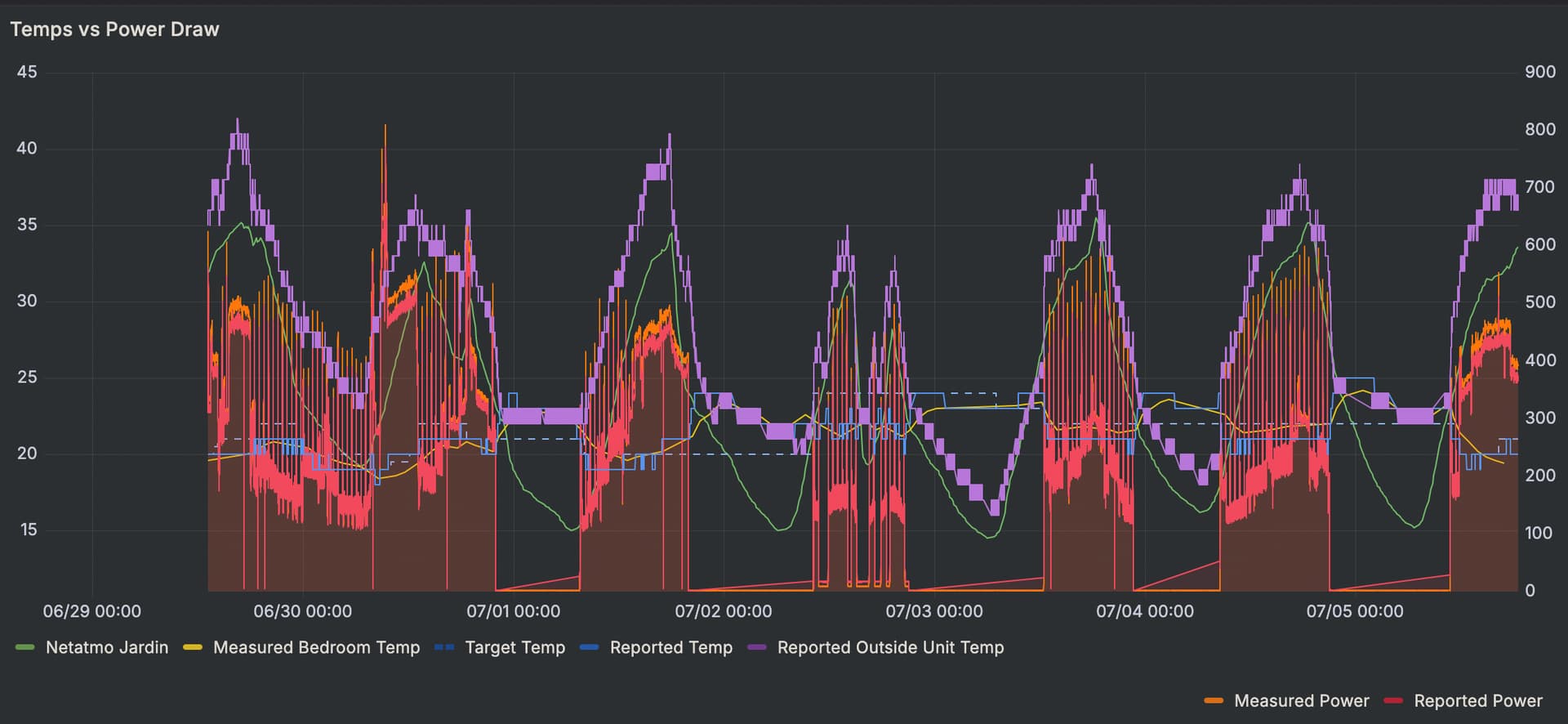Click the 900 value on right power axis
The height and width of the screenshot is (724, 1568).
(1539, 72)
